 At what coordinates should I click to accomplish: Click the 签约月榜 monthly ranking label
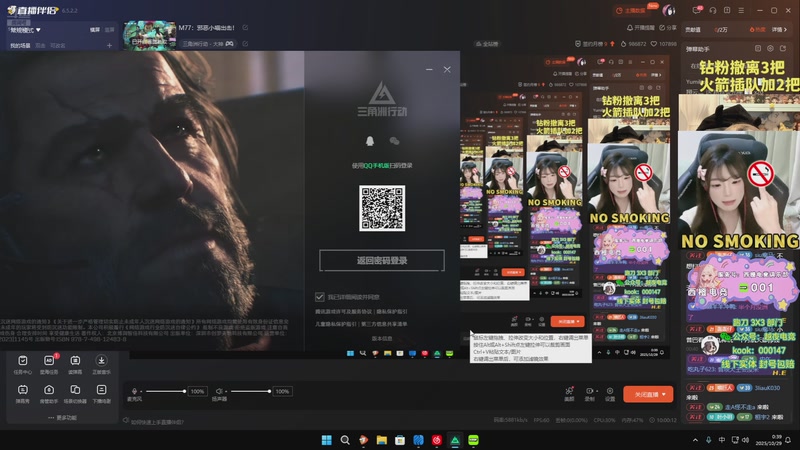tap(592, 44)
